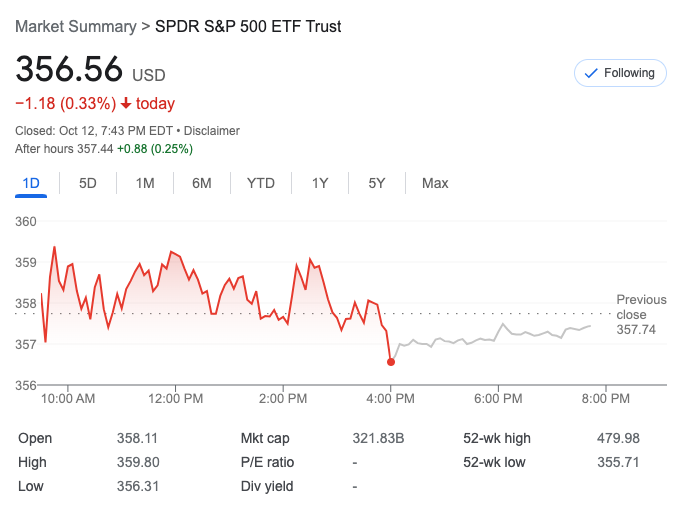The height and width of the screenshot is (506, 682).
Task: Click the Disclaimer link
Action: click(x=211, y=131)
